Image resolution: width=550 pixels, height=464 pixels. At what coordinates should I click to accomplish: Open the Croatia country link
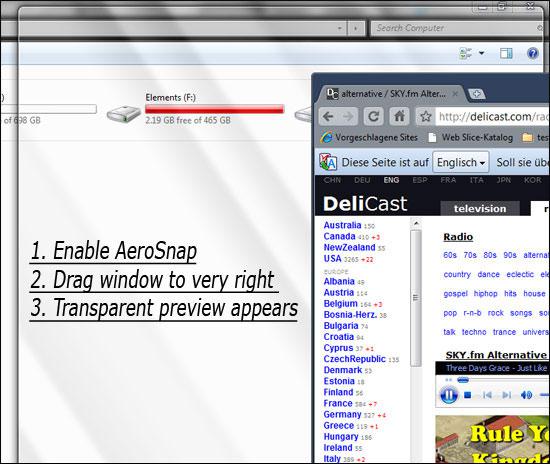pyautogui.click(x=339, y=337)
